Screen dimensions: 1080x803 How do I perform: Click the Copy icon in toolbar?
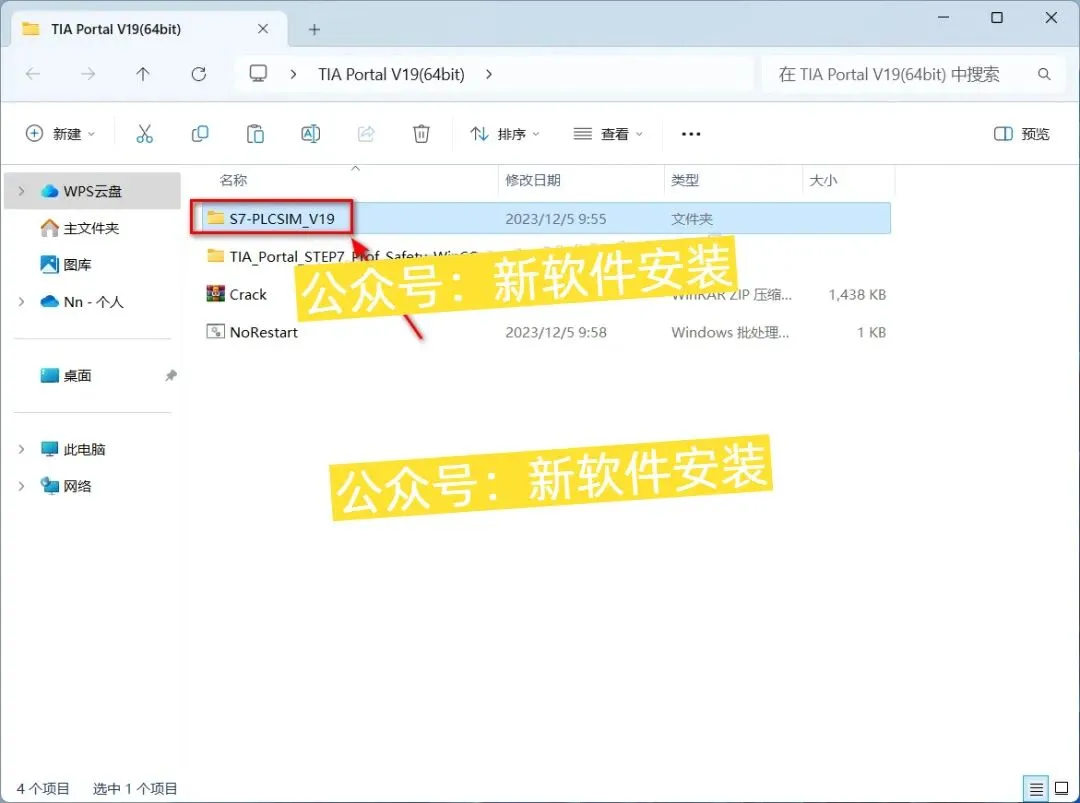tap(200, 134)
